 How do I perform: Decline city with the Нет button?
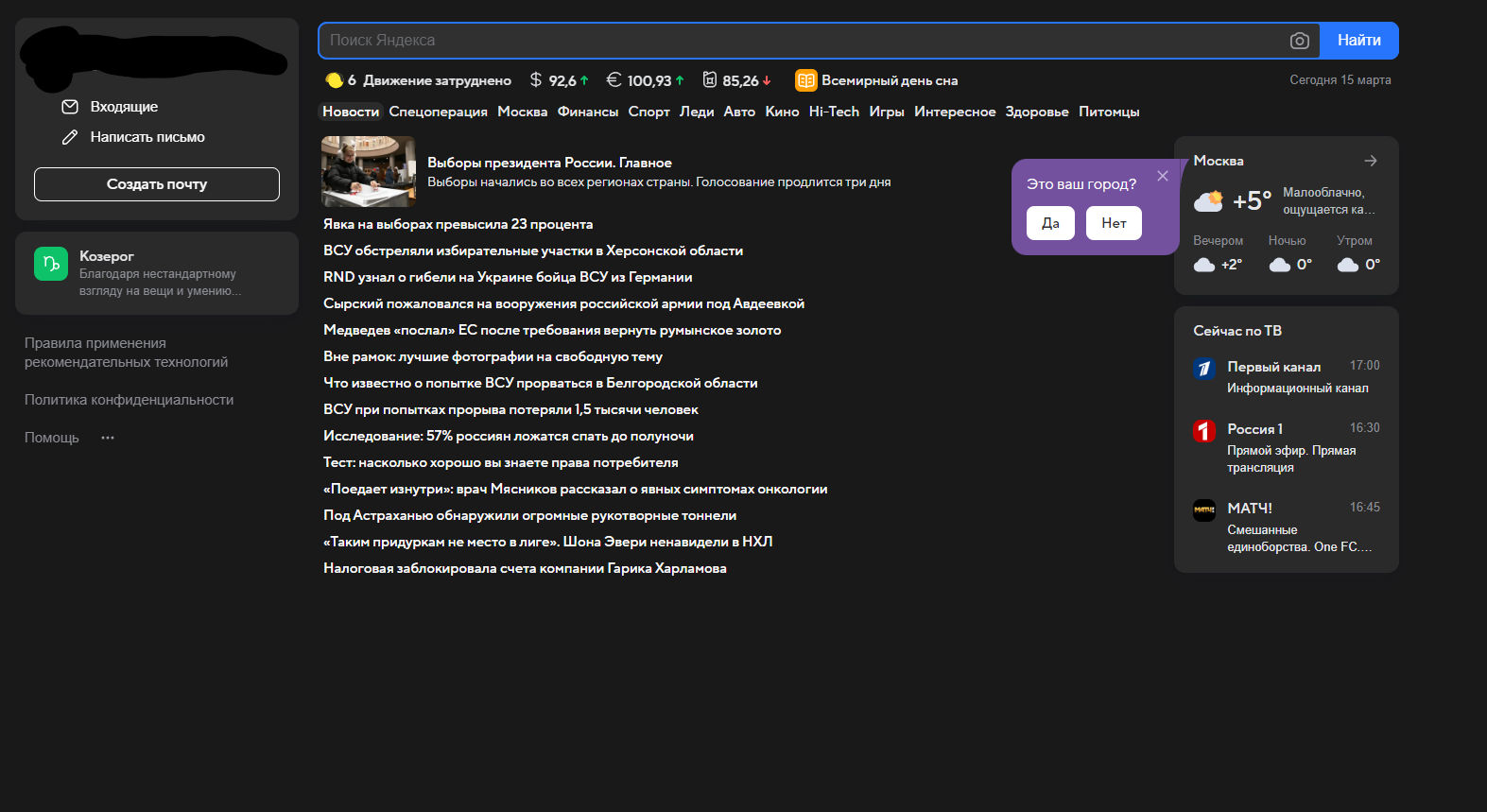(1114, 223)
